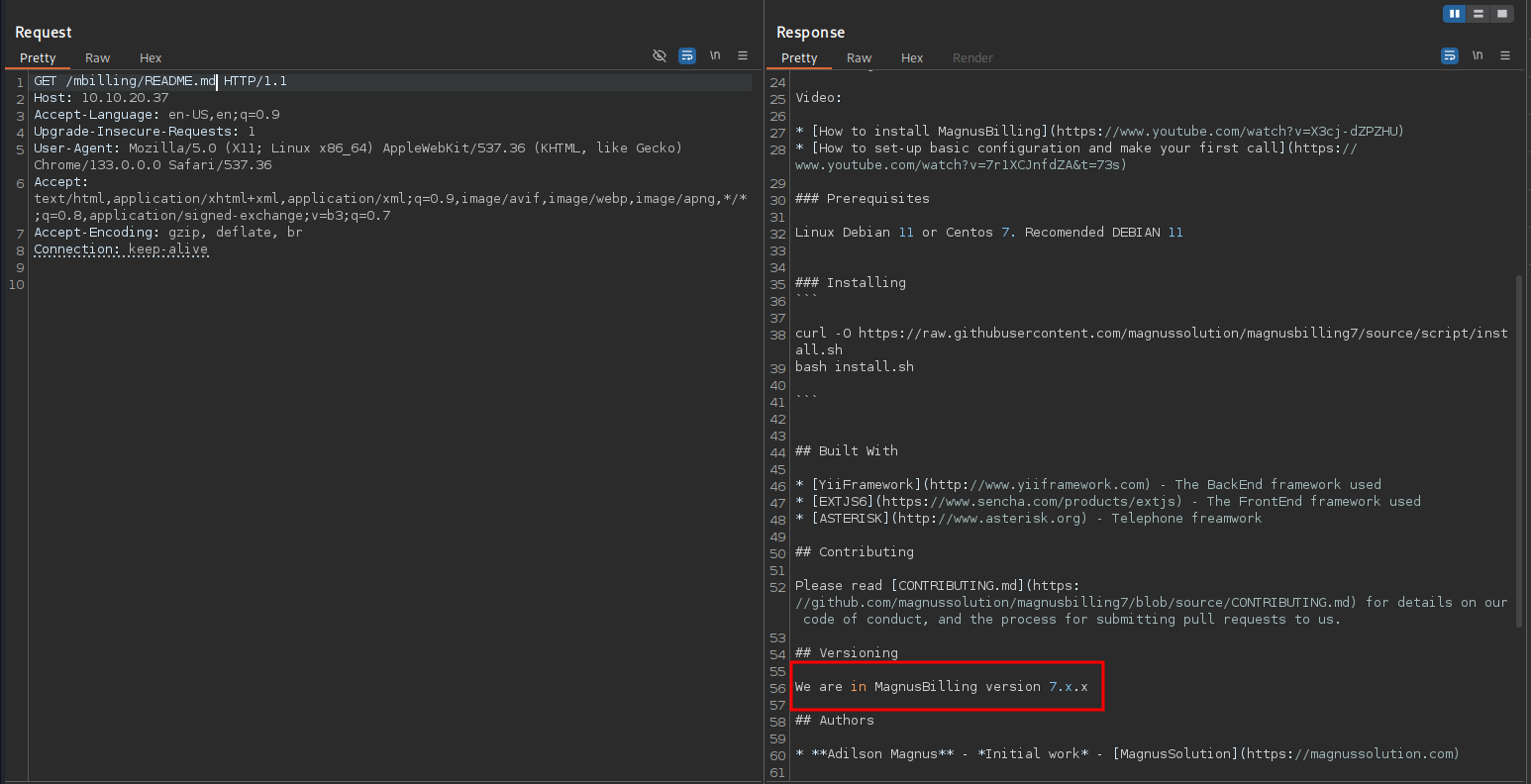
Task: Switch to the Response Raw tab
Action: tap(859, 58)
